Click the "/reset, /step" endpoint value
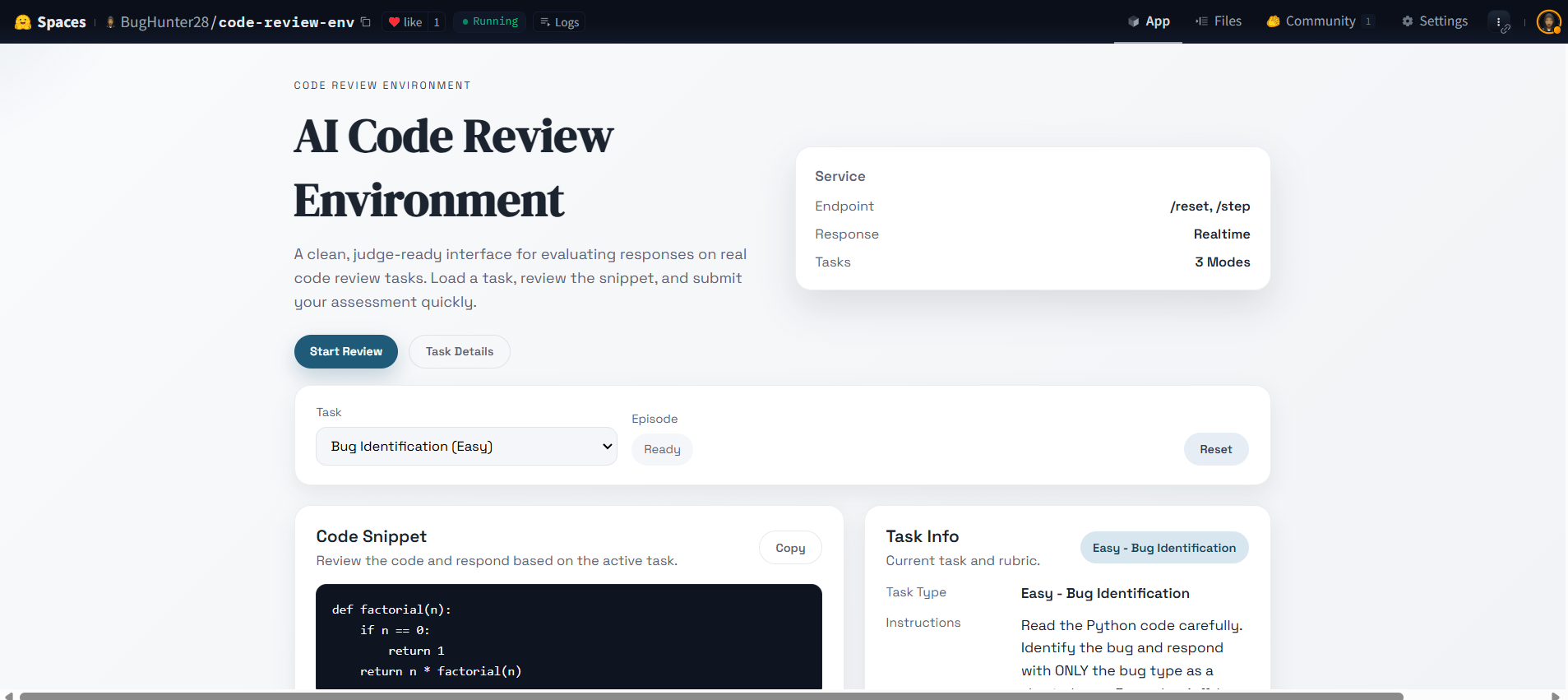 click(x=1210, y=206)
